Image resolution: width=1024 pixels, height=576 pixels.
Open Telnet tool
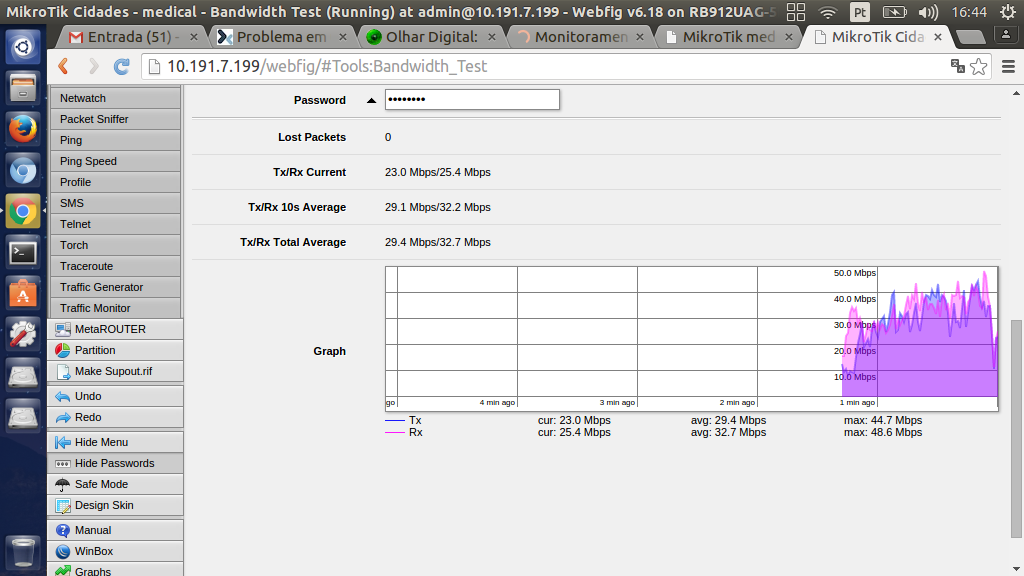pos(115,224)
